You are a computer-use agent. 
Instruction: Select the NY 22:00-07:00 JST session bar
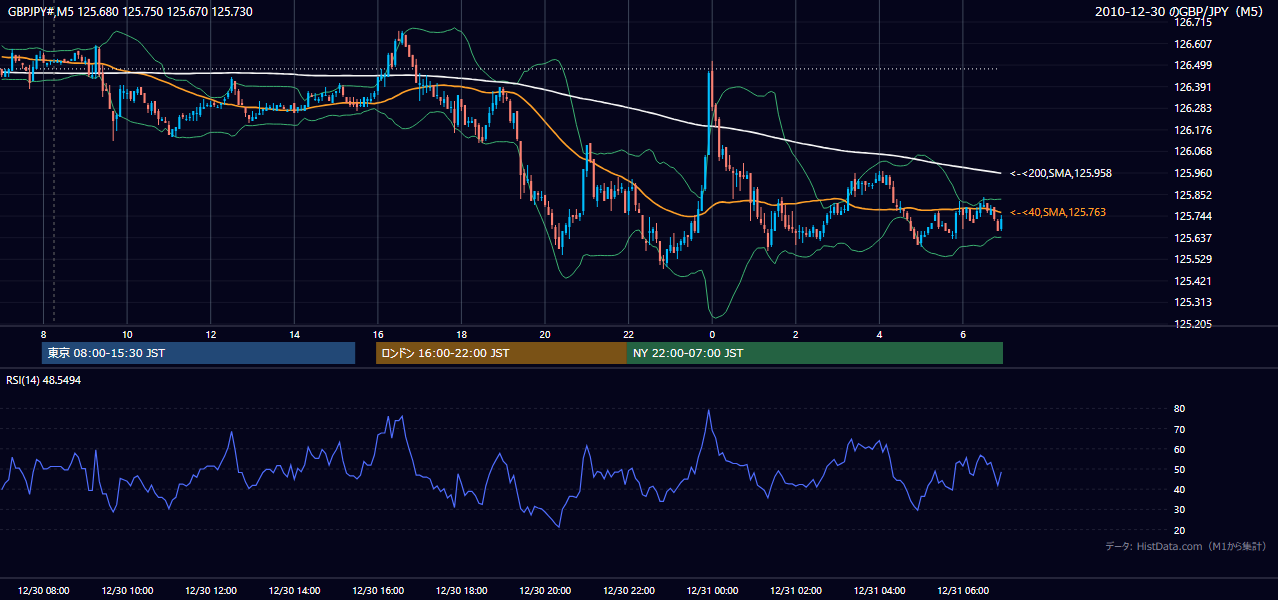coord(815,353)
